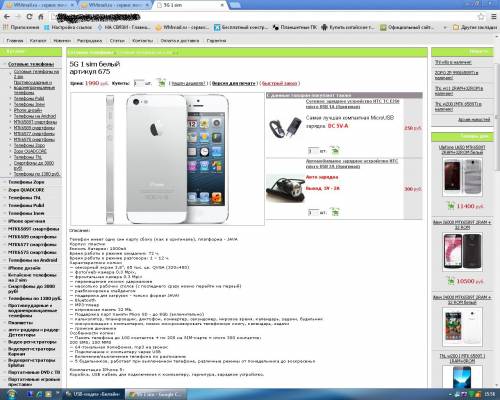Close the '5G 1 sim' tab
The height and width of the screenshot is (400, 500).
[x=222, y=5]
